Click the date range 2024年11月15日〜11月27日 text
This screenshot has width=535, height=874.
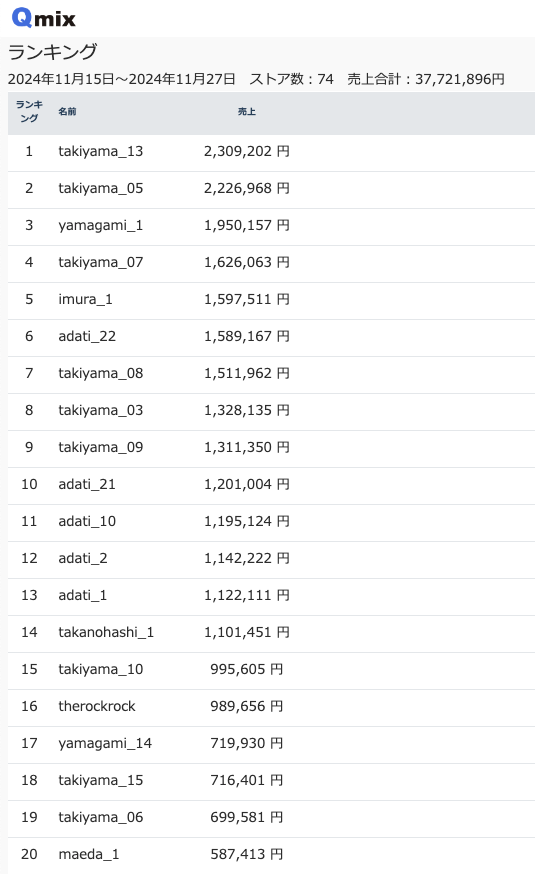point(121,79)
